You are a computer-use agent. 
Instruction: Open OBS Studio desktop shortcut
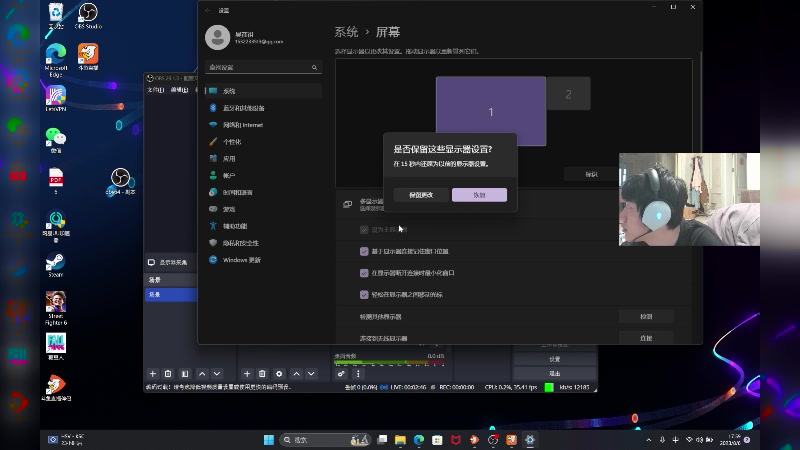88,16
